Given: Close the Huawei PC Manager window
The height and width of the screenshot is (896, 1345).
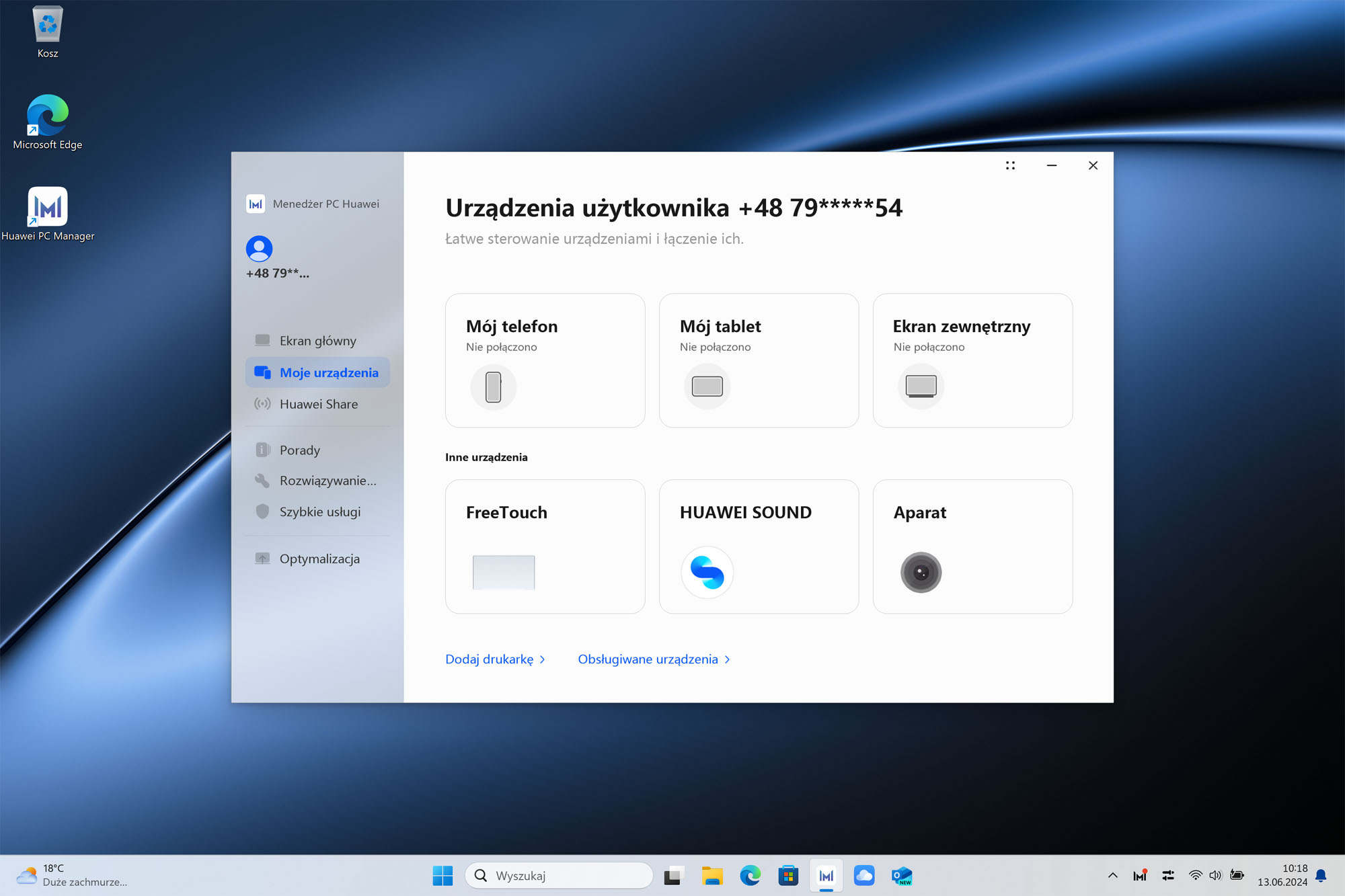Looking at the screenshot, I should tap(1093, 165).
